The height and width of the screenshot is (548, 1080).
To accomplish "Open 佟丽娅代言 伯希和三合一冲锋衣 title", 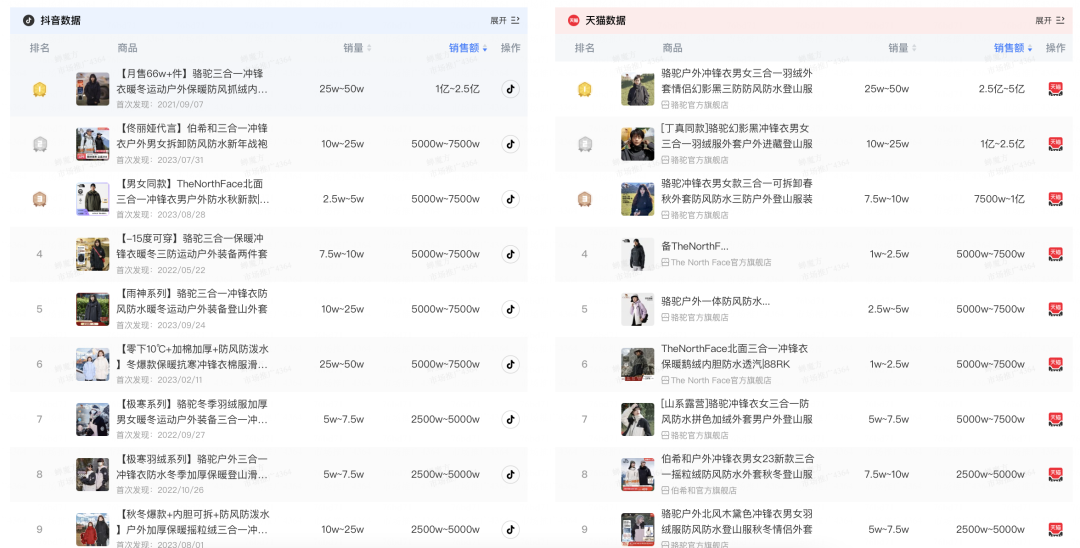I will 192,136.
